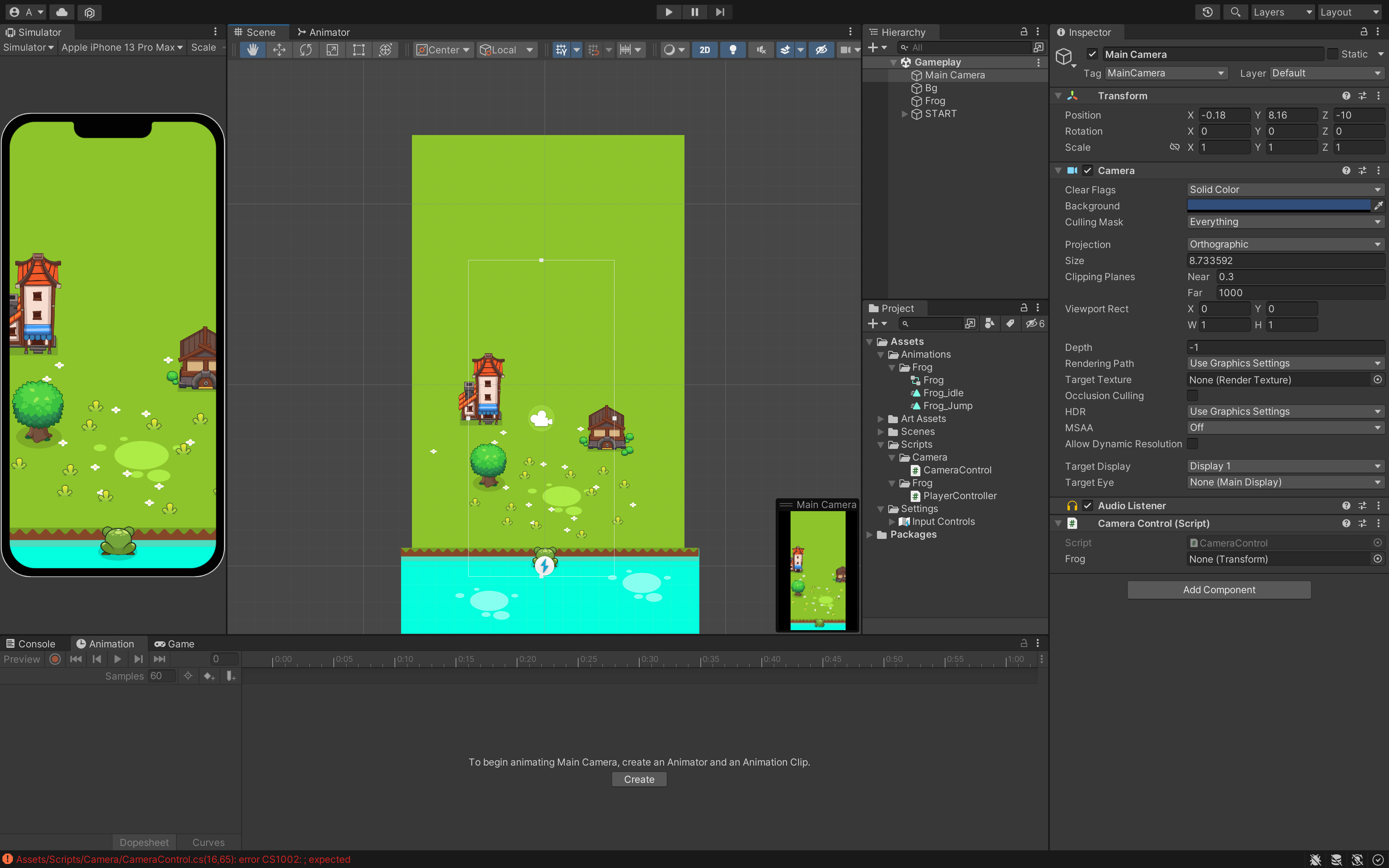Select the Rotate tool
1389x868 pixels.
[x=305, y=50]
